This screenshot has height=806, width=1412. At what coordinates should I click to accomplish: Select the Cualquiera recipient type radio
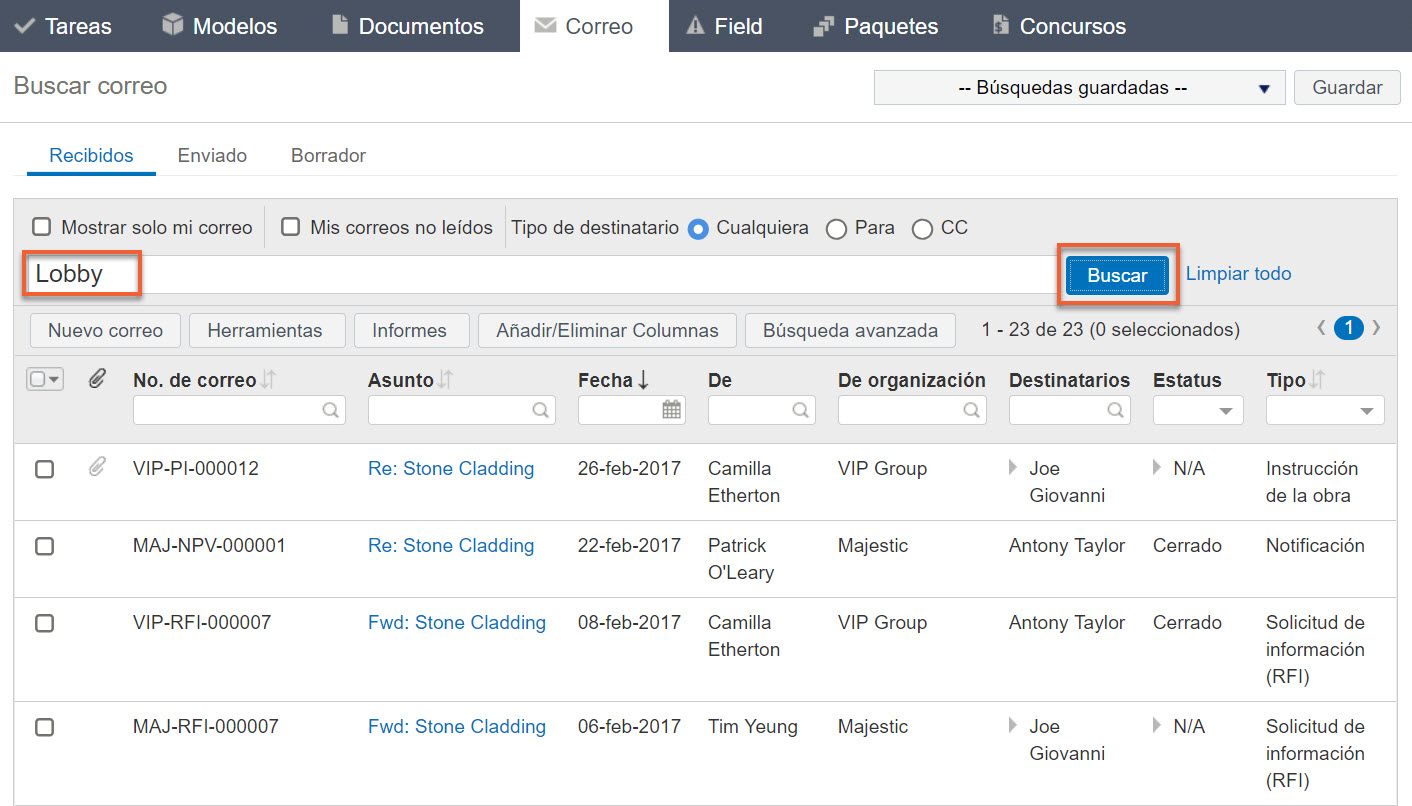click(698, 228)
